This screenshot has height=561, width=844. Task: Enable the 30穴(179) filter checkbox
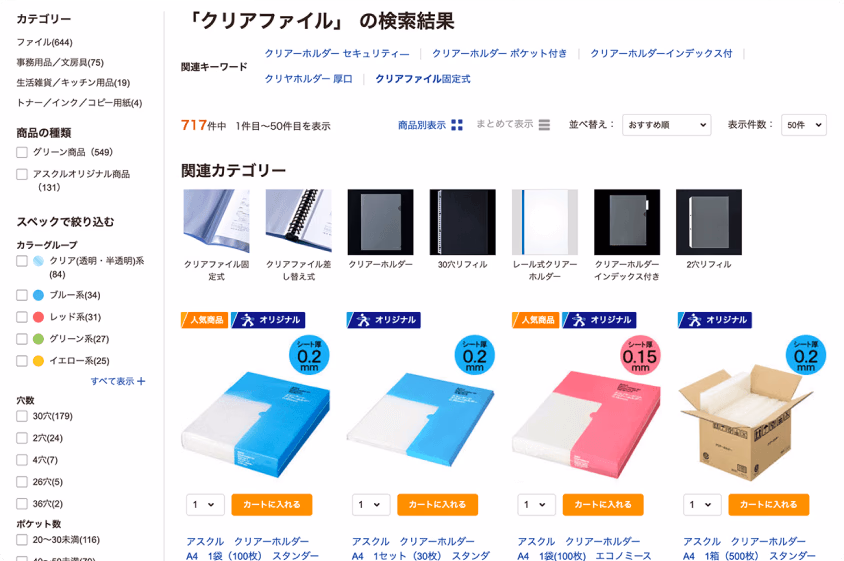click(22, 416)
